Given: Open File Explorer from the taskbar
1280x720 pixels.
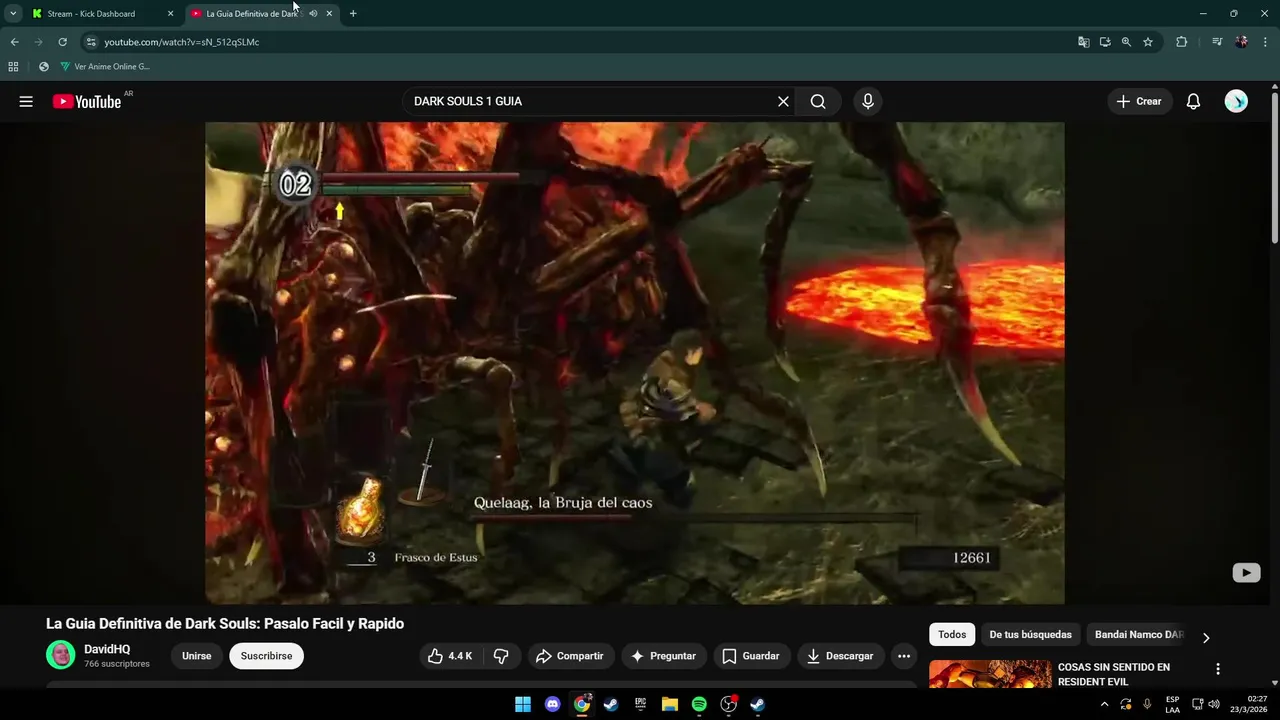Looking at the screenshot, I should [x=670, y=704].
